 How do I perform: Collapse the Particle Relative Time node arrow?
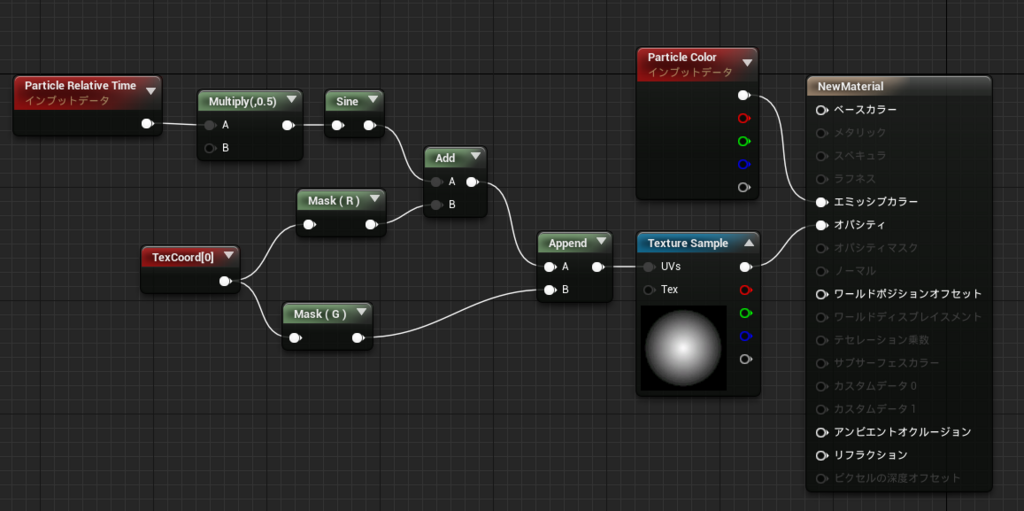[x=151, y=91]
